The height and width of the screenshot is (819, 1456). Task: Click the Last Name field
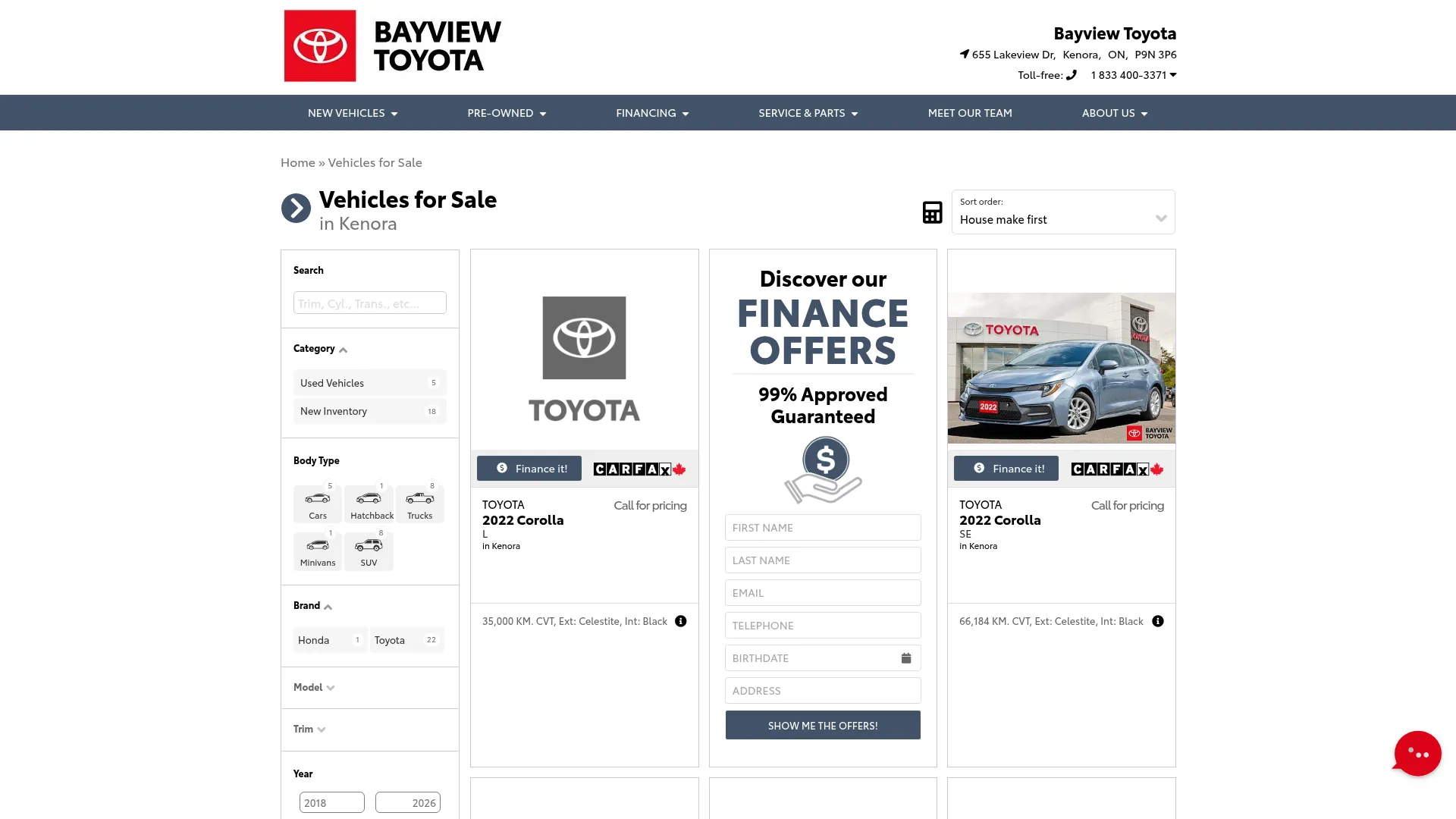823,560
